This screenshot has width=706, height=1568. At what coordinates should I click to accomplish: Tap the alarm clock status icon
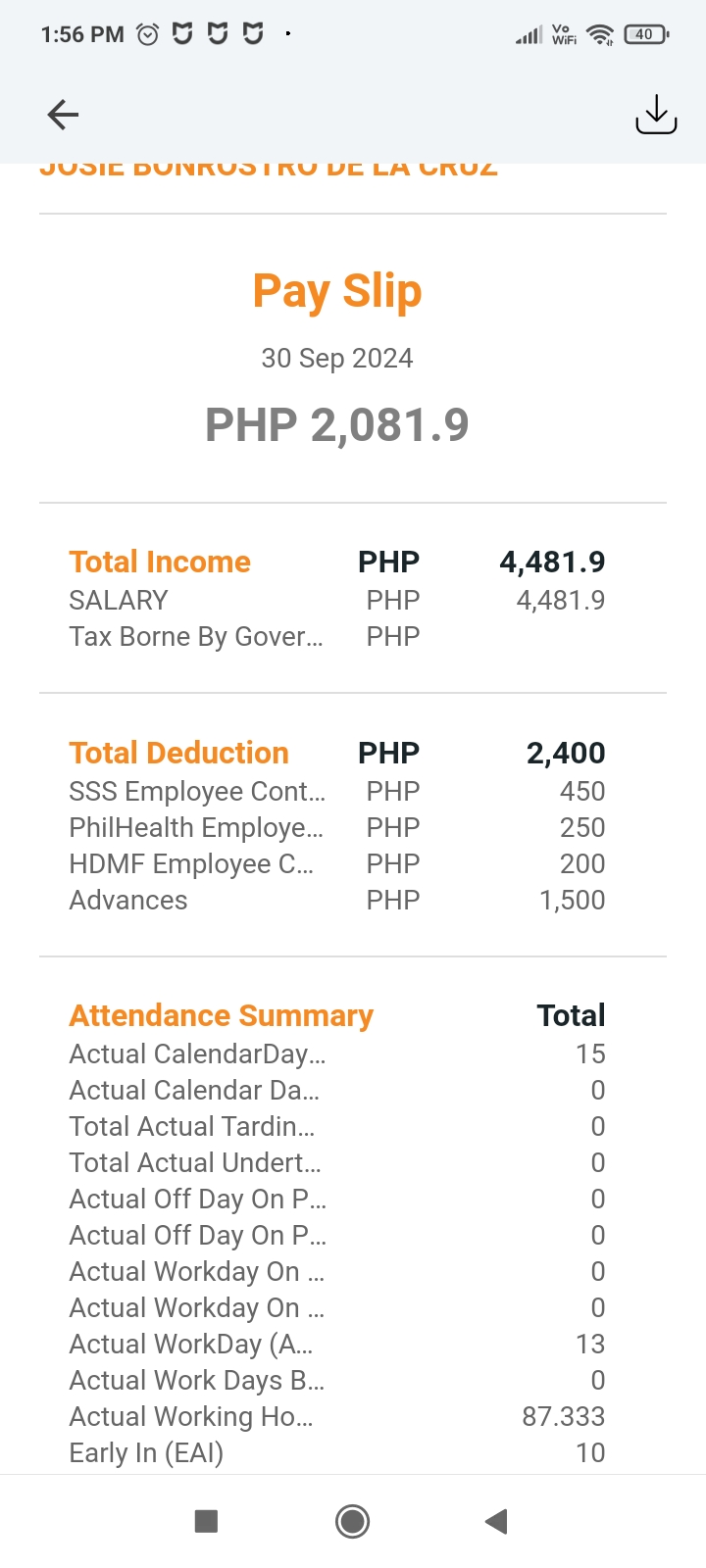click(148, 34)
